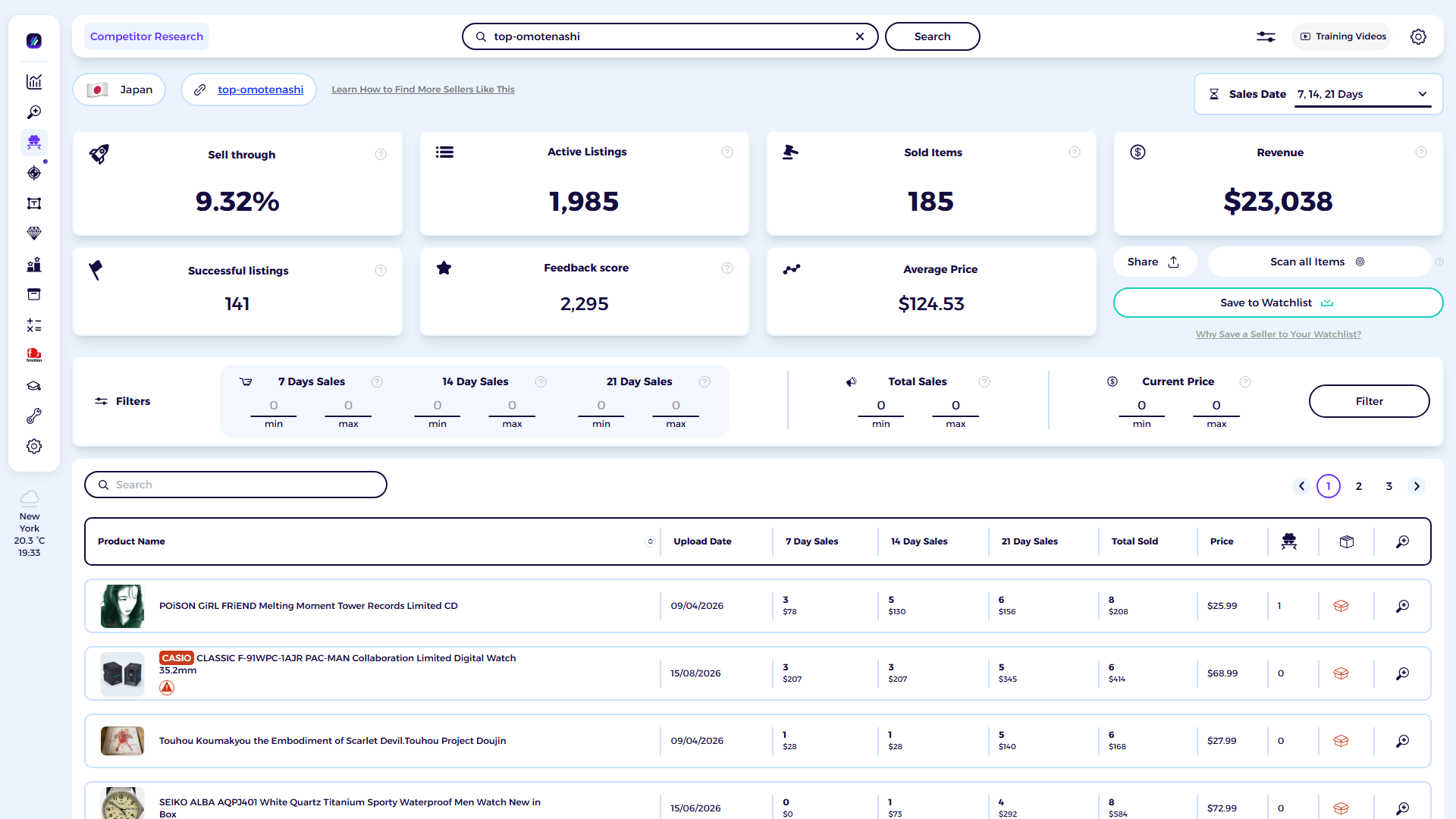
Task: Open the diamond icon in sidebar
Action: coord(34,234)
